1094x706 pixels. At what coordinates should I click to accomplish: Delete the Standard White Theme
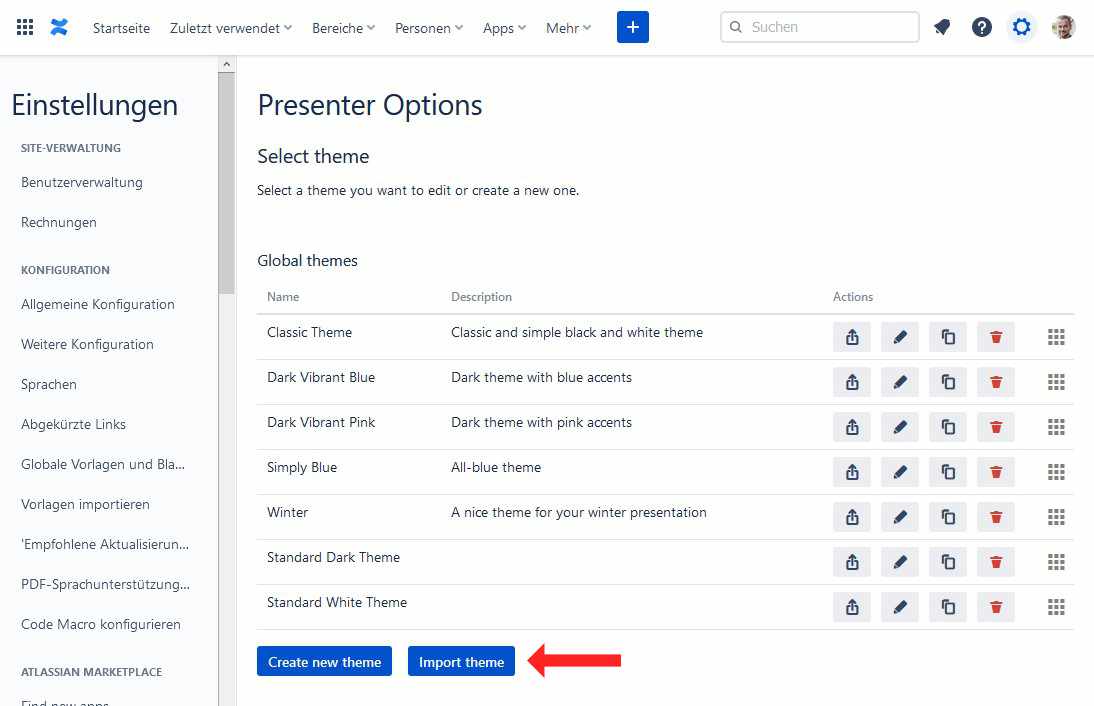pyautogui.click(x=996, y=607)
